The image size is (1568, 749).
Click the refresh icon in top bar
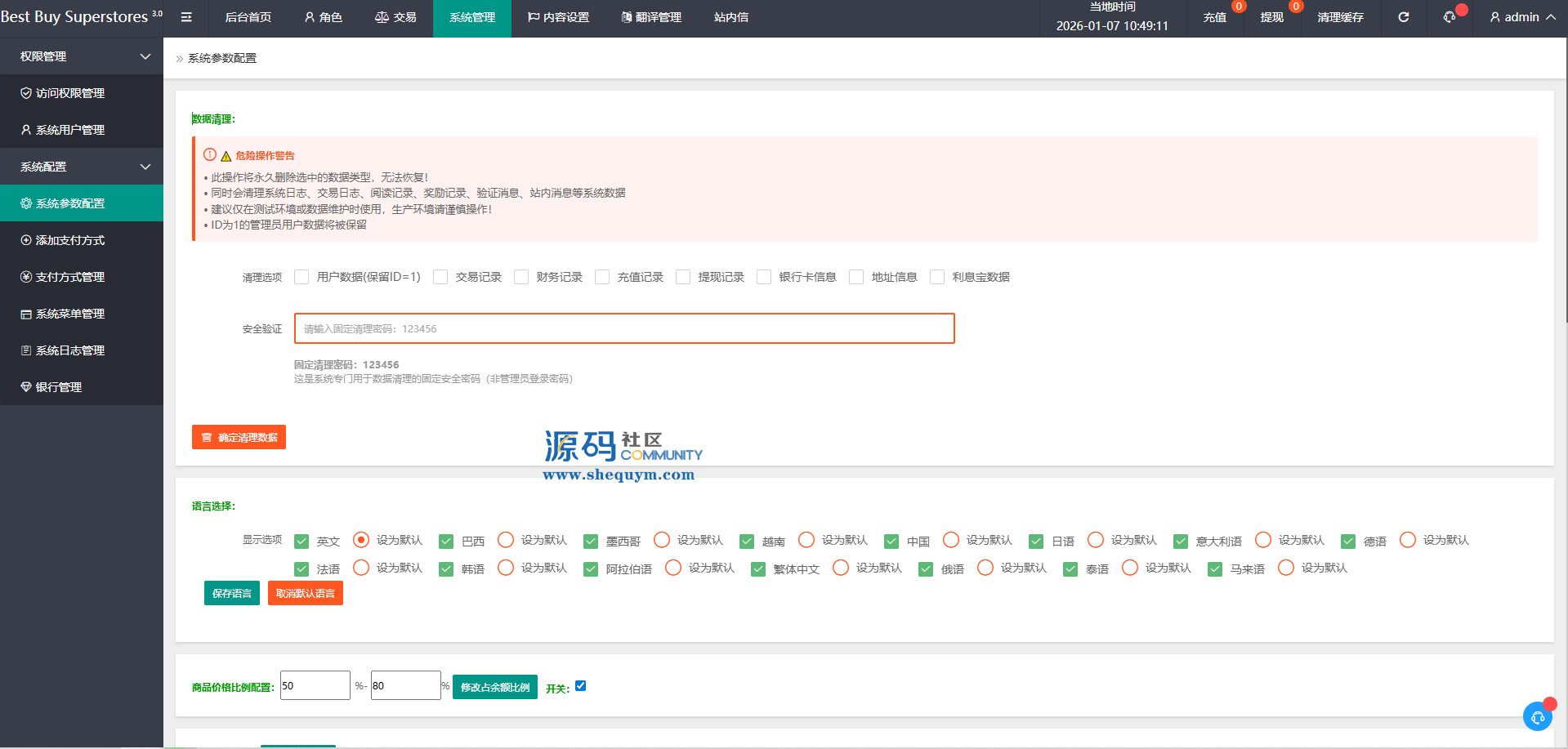pyautogui.click(x=1403, y=17)
